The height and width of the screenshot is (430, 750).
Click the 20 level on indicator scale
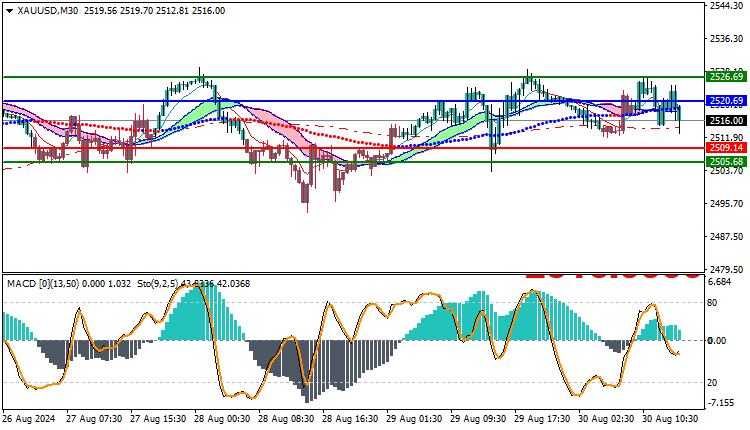[712, 383]
